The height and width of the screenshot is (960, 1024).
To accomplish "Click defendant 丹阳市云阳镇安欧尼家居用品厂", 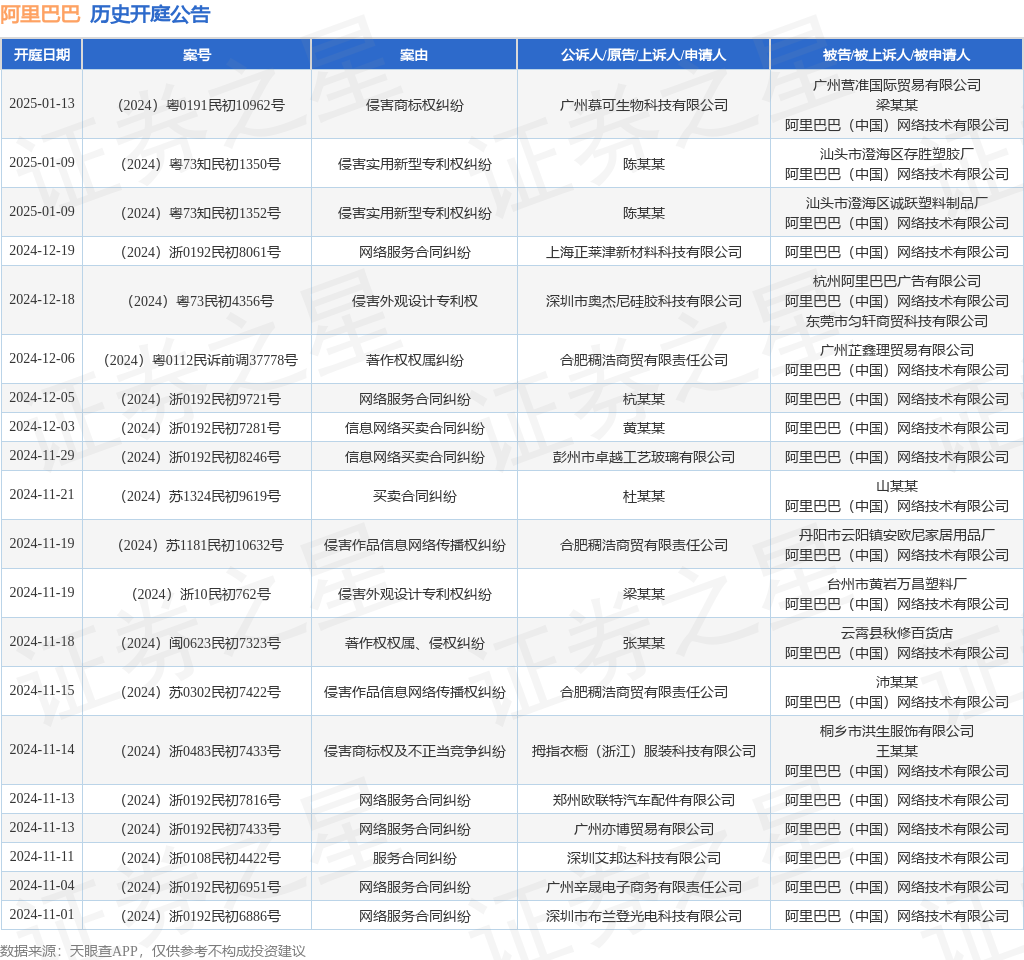I will pyautogui.click(x=897, y=535).
